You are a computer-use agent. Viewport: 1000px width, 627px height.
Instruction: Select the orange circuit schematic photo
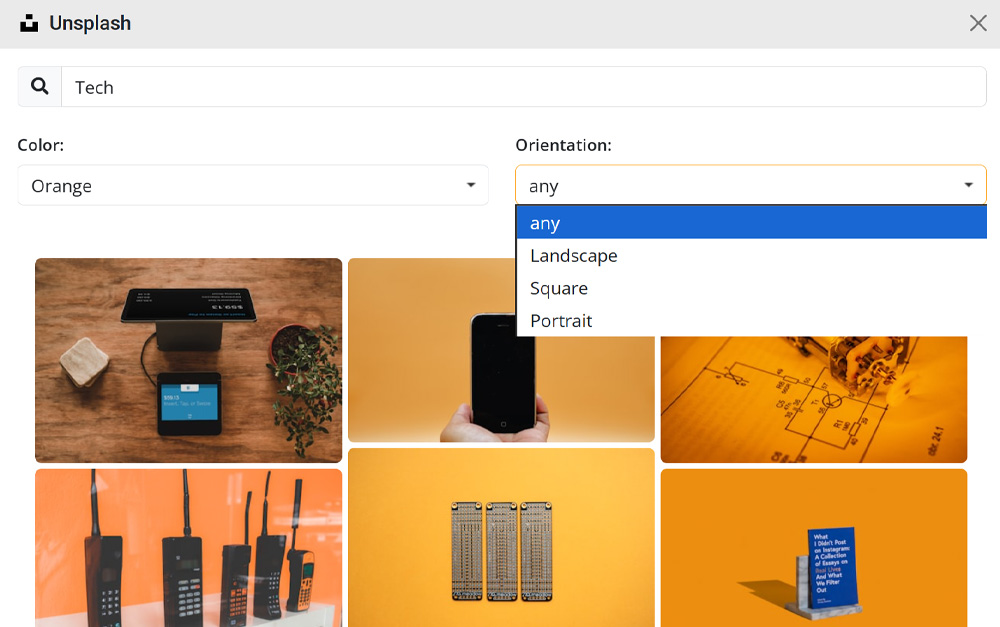tap(813, 400)
